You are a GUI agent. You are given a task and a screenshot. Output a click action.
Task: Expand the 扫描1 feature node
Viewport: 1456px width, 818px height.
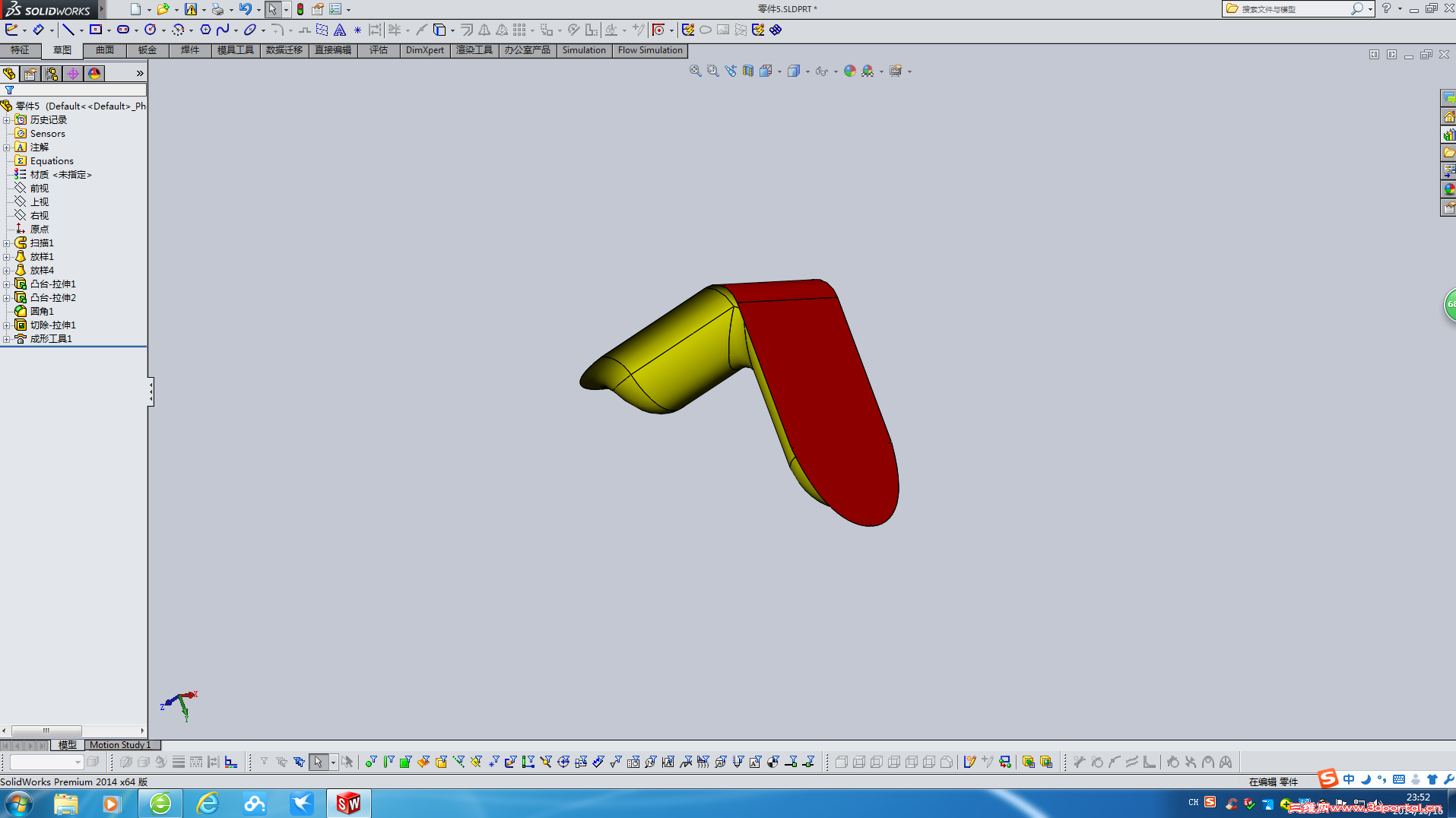pos(7,243)
